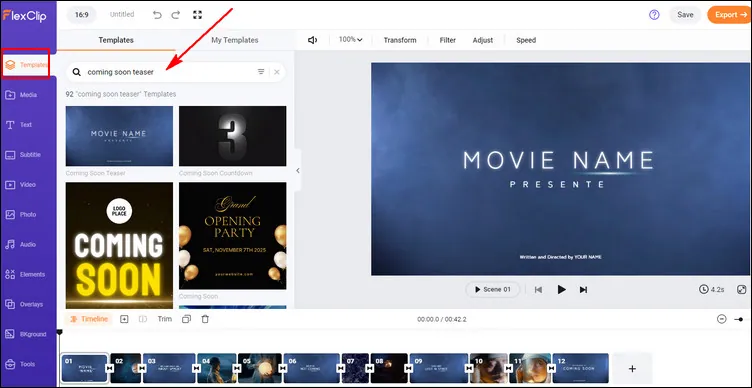The width and height of the screenshot is (752, 388).
Task: Click the Trim button
Action: pos(164,319)
